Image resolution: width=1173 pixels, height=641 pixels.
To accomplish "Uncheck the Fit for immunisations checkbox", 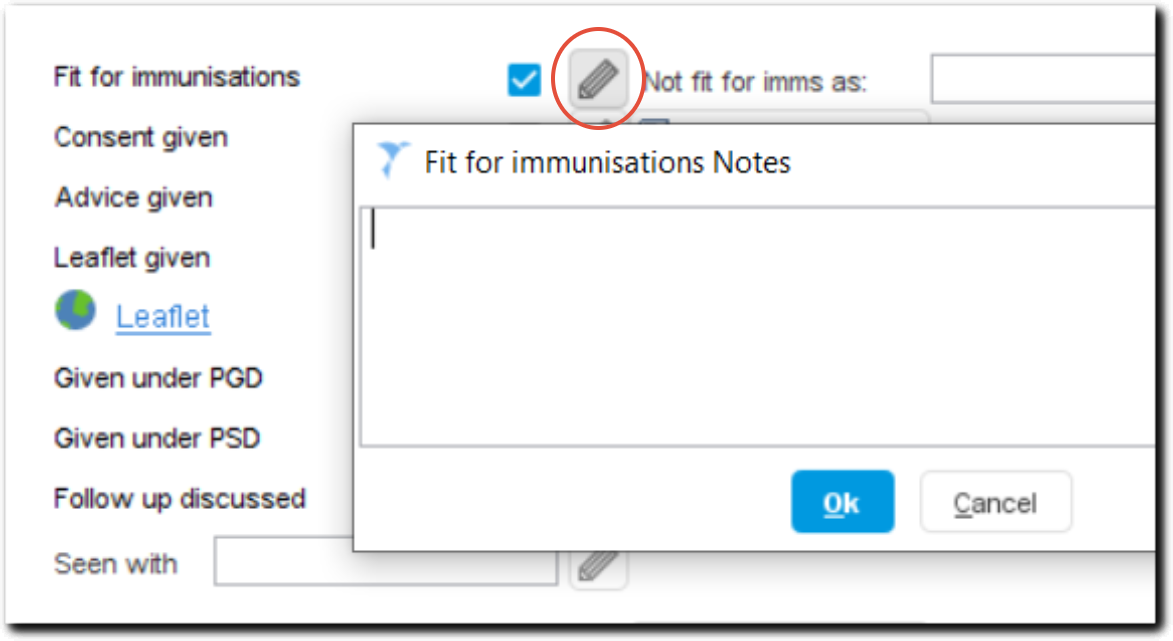I will 523,79.
